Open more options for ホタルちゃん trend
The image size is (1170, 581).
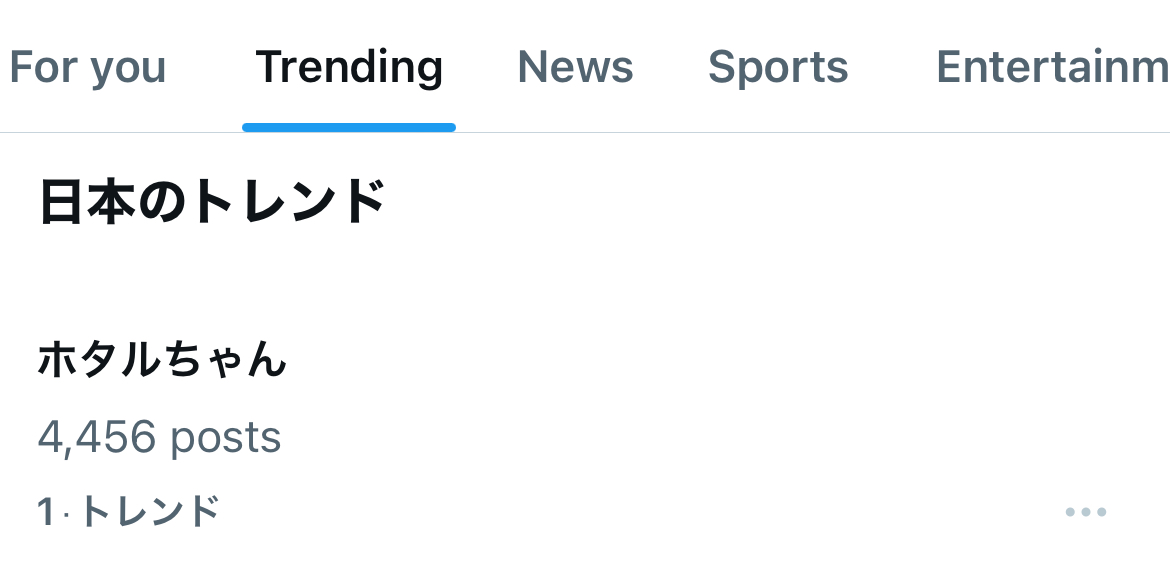(x=1085, y=512)
